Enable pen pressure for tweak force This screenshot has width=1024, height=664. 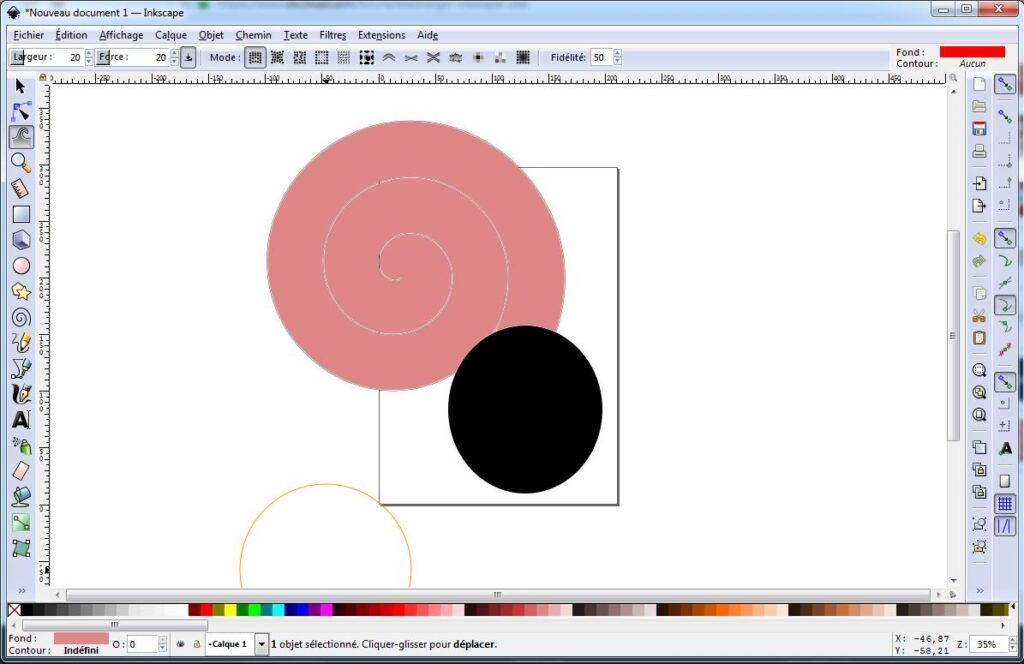186,57
